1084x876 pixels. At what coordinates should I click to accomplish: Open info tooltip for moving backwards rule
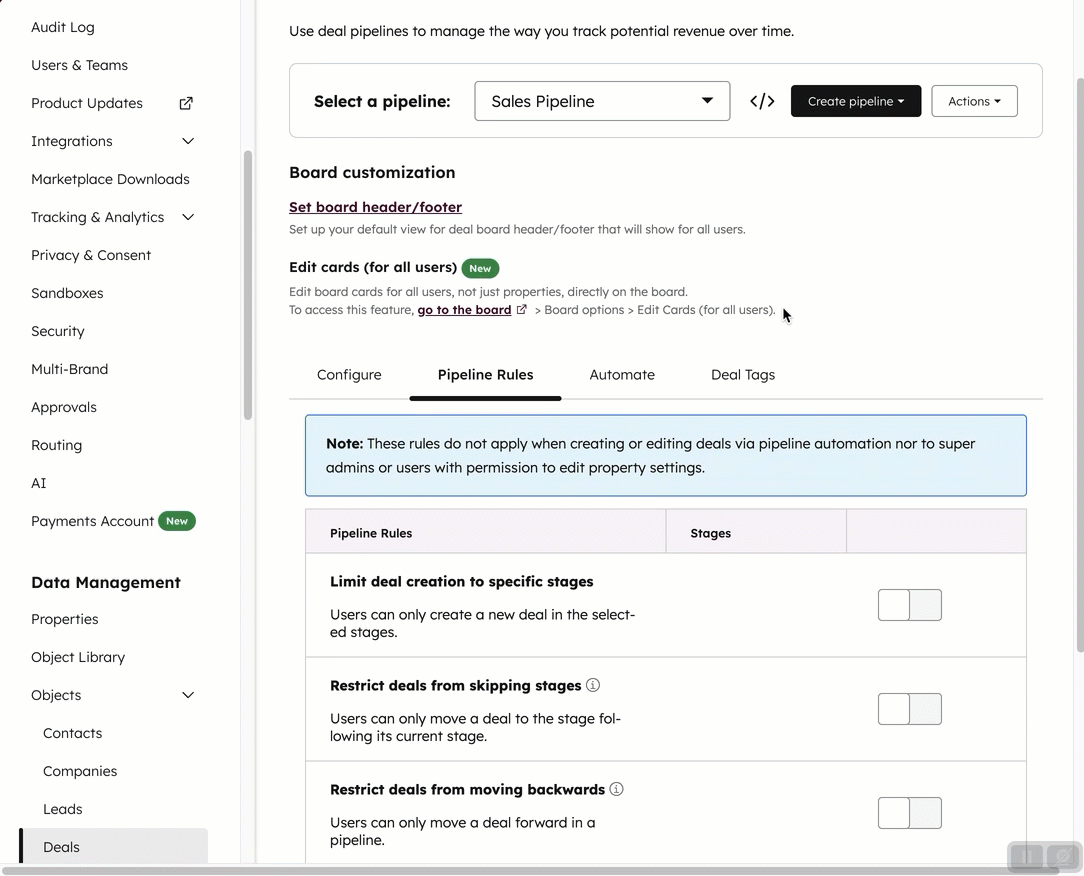pyautogui.click(x=617, y=789)
